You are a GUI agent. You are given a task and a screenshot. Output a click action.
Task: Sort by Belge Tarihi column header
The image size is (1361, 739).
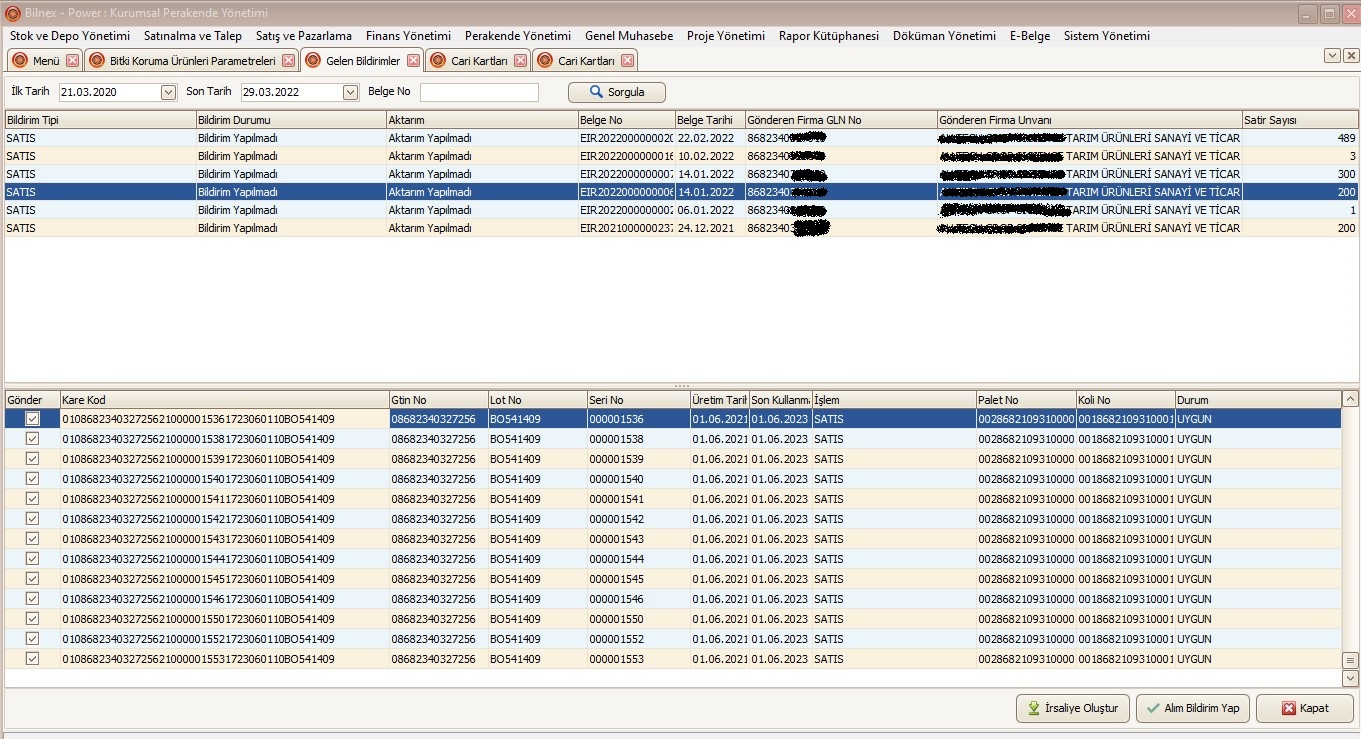coord(709,120)
